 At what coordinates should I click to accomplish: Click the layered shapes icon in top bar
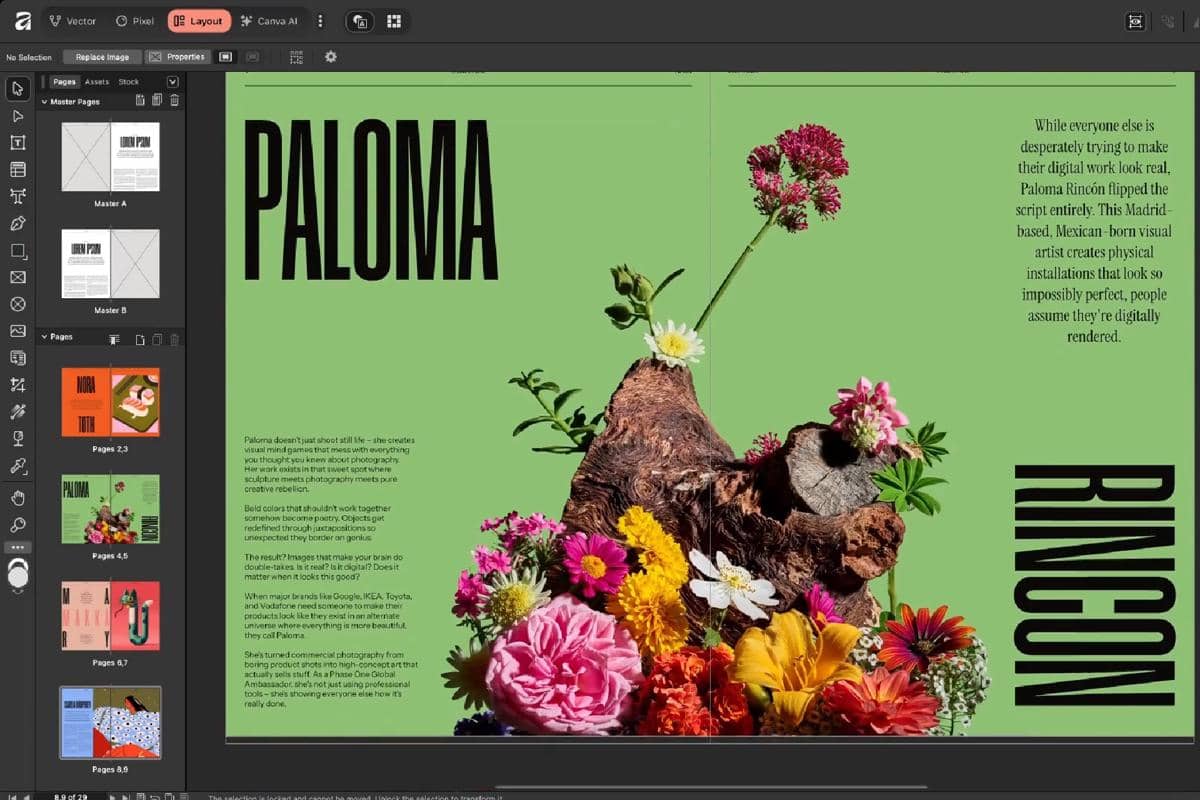(361, 21)
